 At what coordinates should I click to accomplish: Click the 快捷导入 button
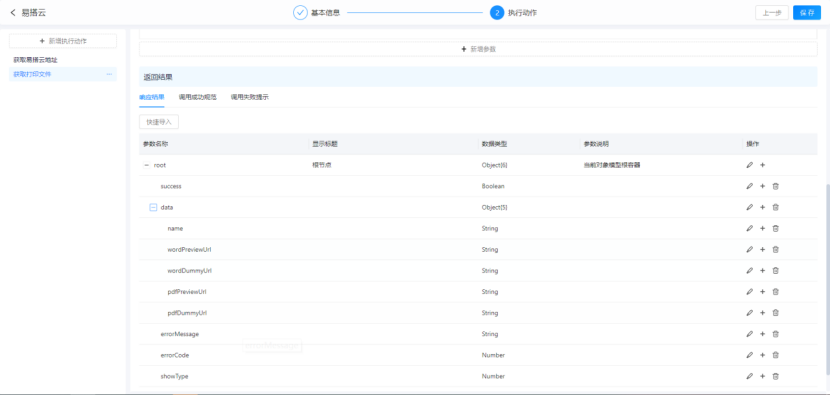tap(159, 122)
